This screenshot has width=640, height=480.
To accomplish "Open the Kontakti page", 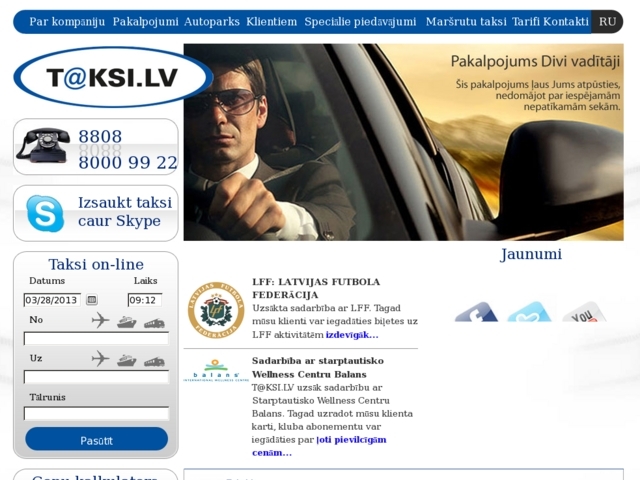I will pos(566,22).
